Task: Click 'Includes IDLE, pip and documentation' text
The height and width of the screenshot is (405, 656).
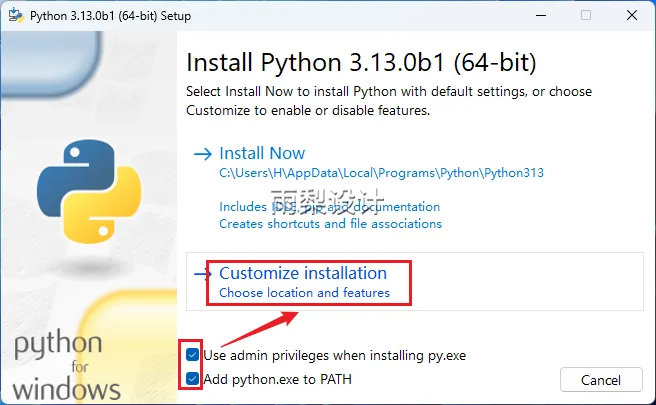Action: tap(329, 207)
